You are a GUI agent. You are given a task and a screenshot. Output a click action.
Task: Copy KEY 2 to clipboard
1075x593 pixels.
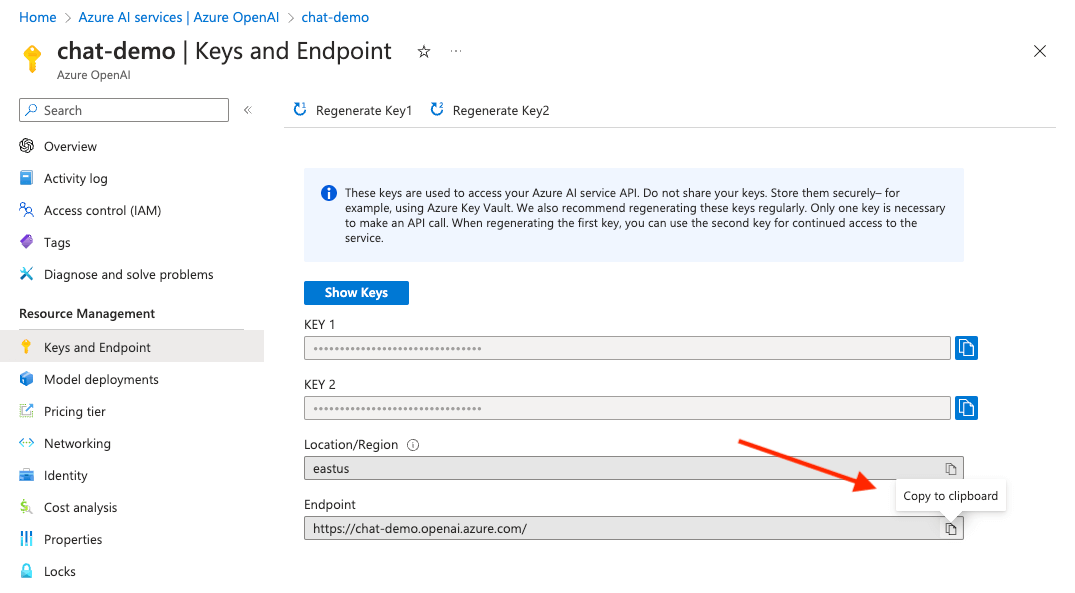tap(965, 407)
